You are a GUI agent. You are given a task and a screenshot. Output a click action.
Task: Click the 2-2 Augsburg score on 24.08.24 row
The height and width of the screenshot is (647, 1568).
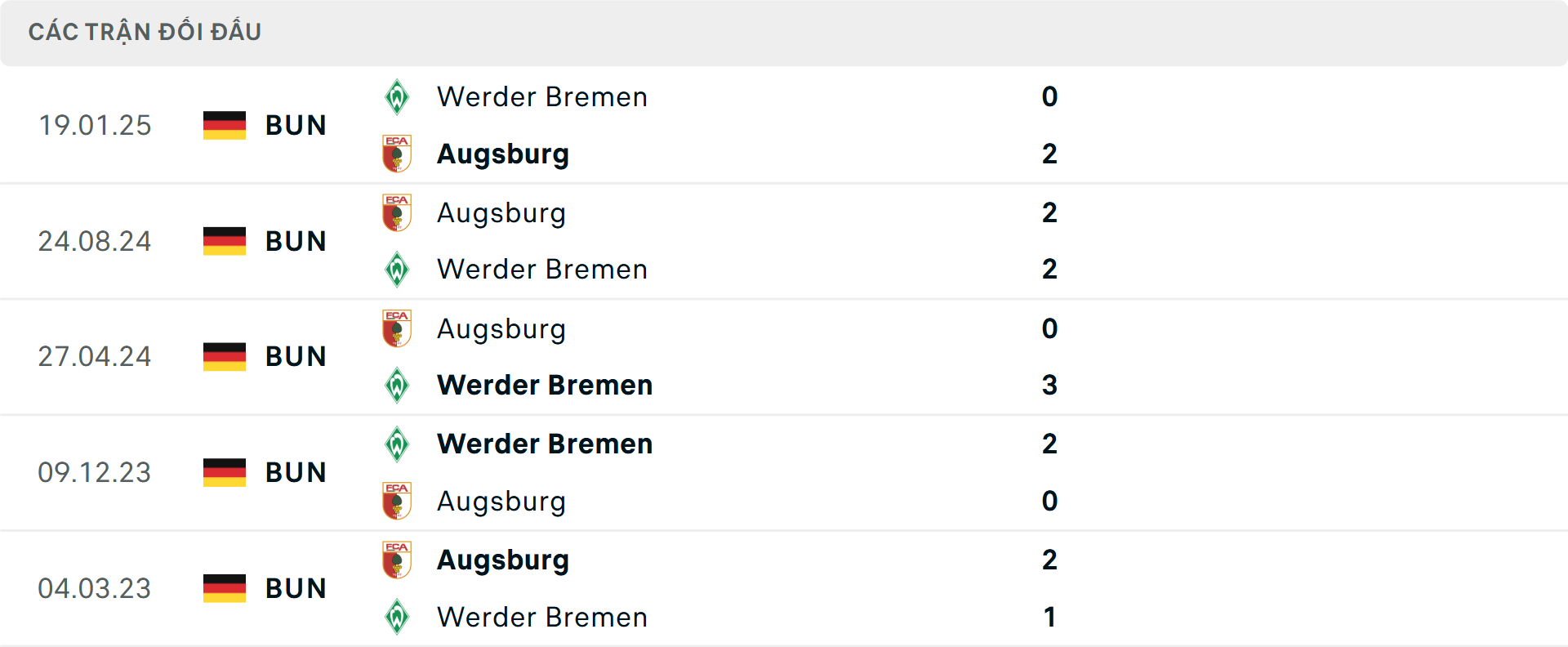(x=1050, y=212)
